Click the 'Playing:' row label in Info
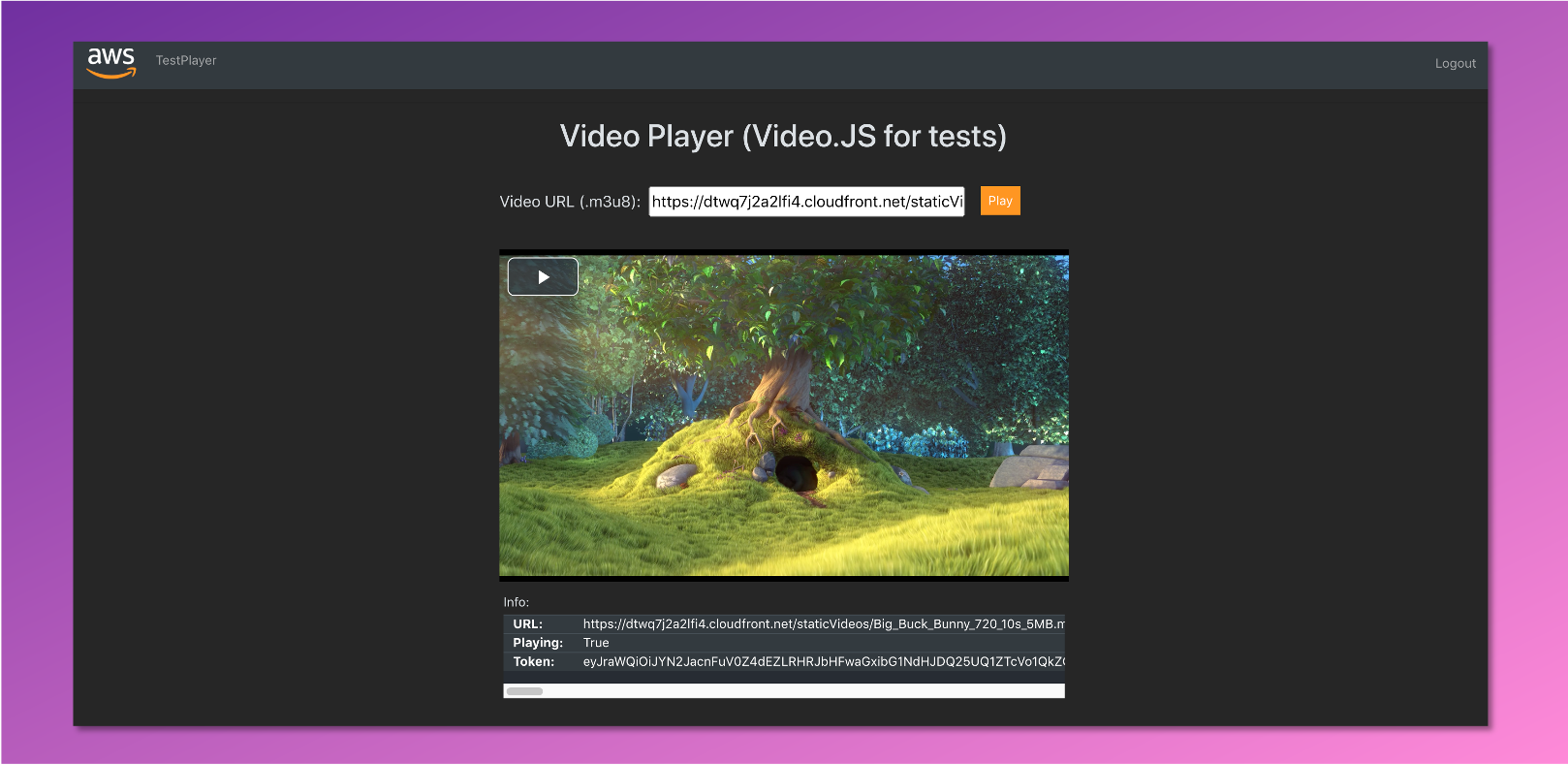The height and width of the screenshot is (765, 1568). pyautogui.click(x=538, y=643)
